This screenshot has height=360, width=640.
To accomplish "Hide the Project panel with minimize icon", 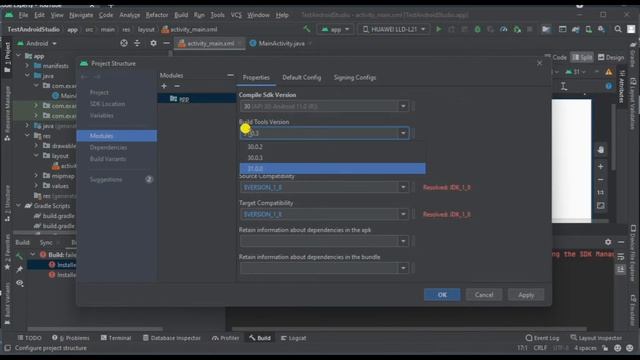I will [166, 43].
